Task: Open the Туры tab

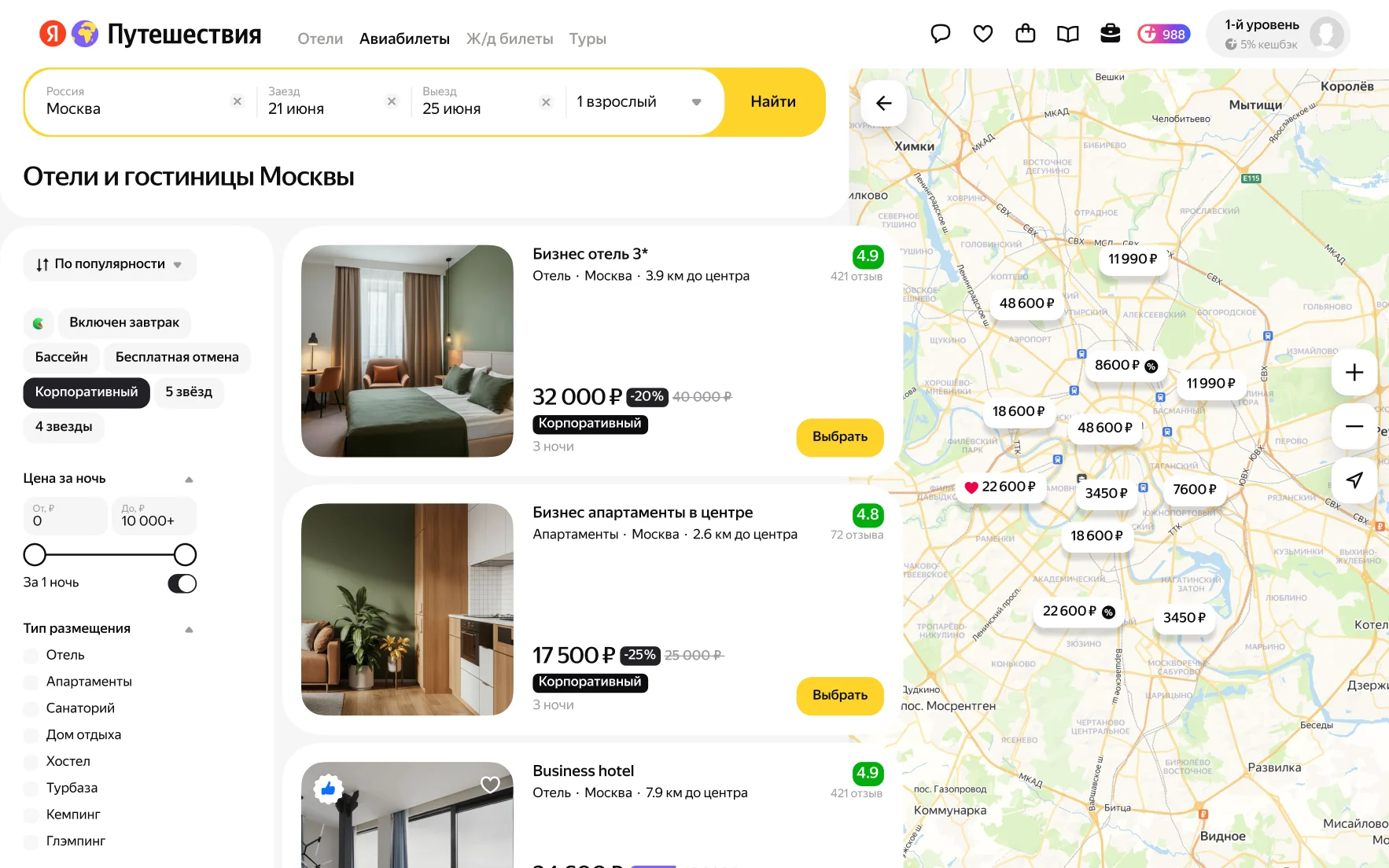Action: tap(588, 39)
